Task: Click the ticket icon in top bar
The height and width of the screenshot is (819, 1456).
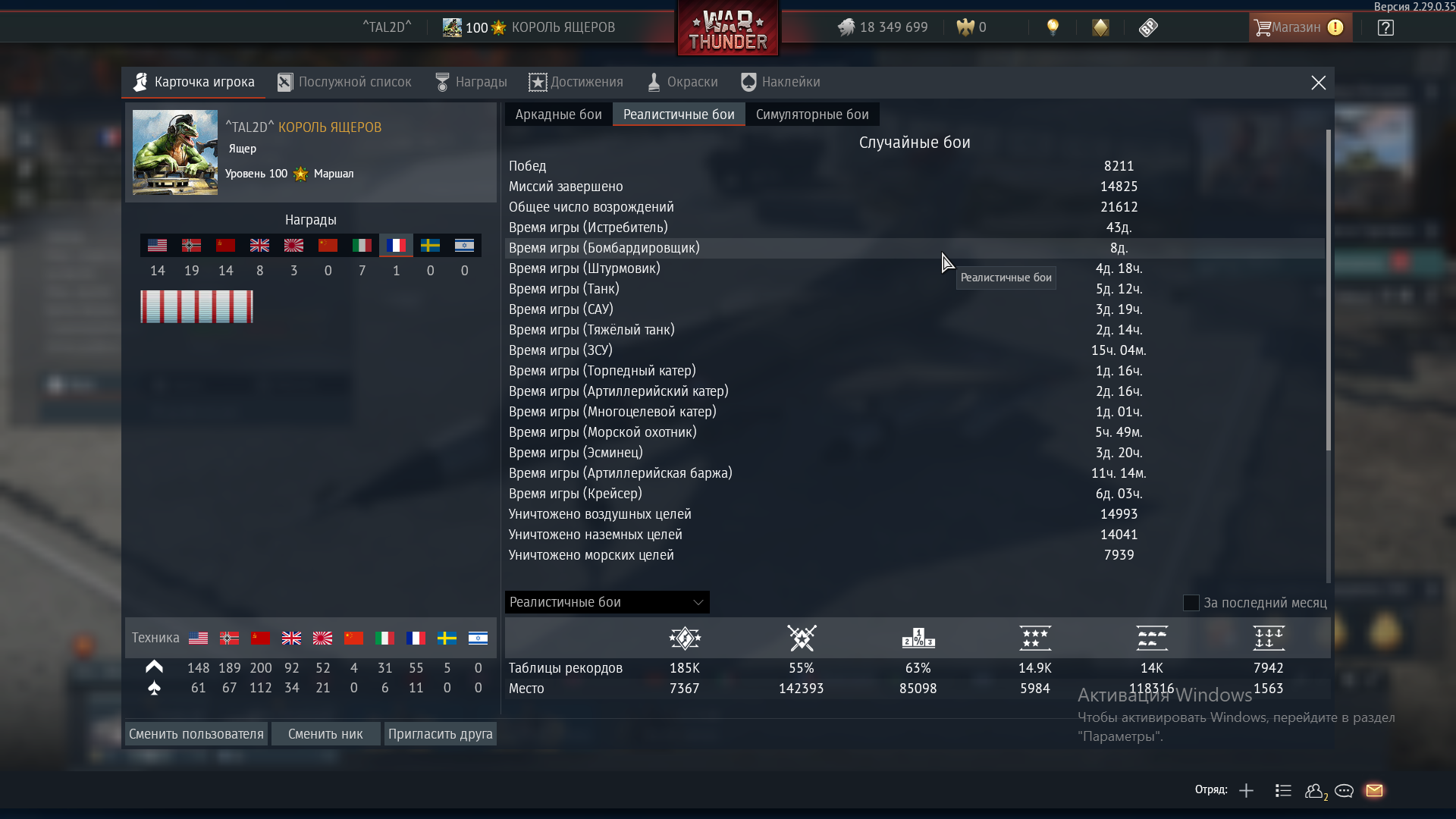Action: [x=1148, y=28]
